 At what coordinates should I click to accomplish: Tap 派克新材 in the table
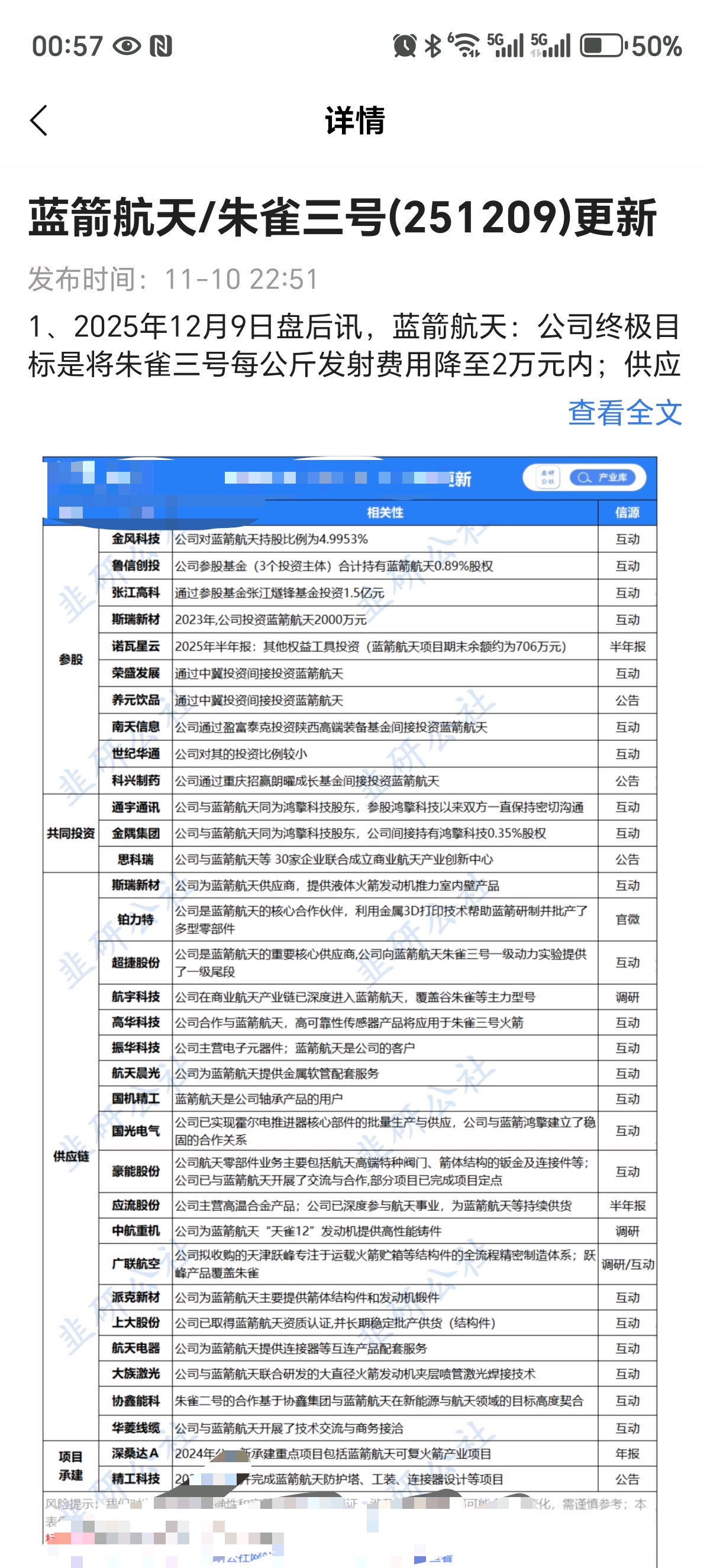coord(136,1297)
